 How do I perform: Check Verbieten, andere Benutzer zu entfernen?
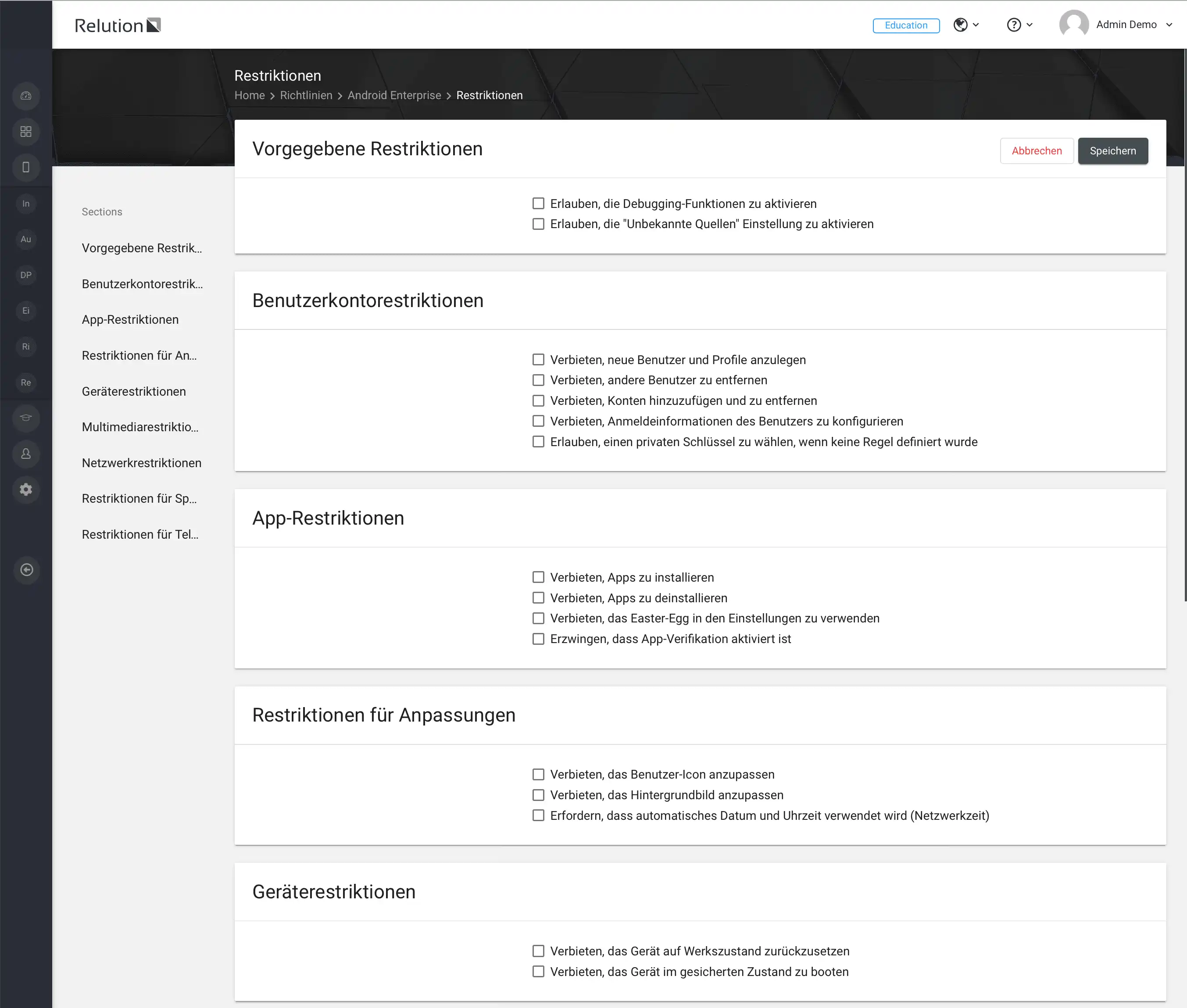coord(538,380)
